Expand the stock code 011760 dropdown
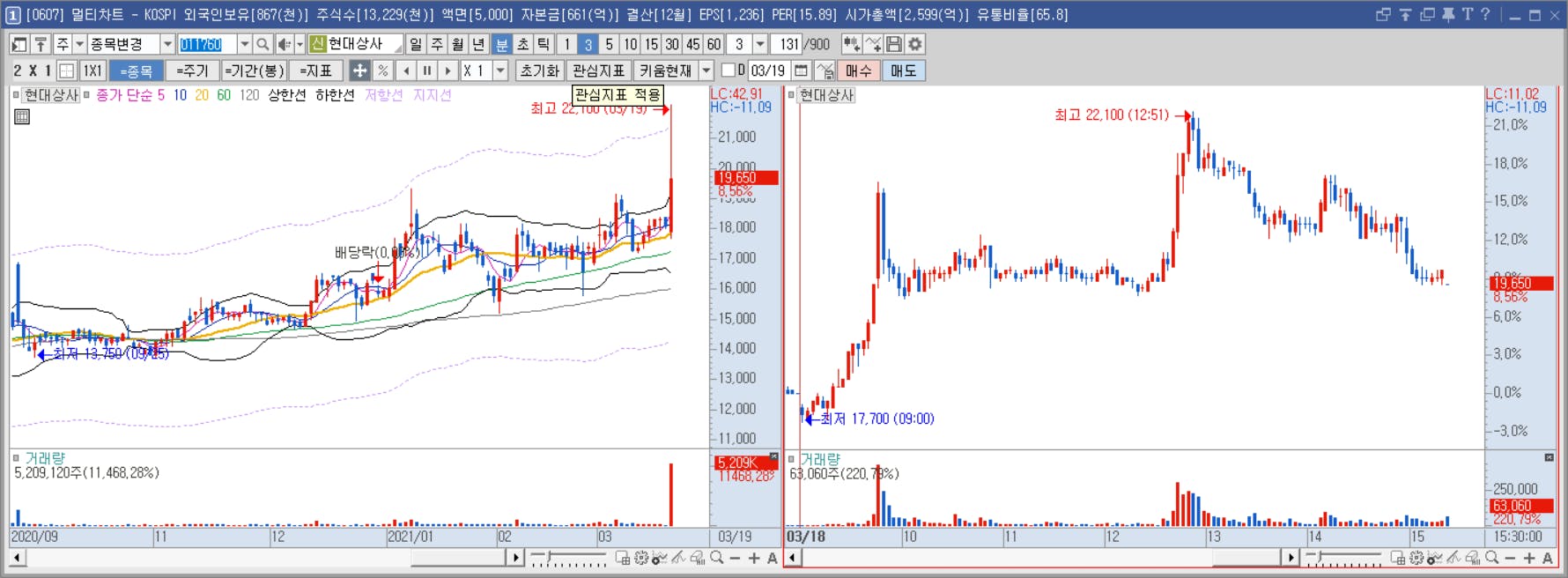 click(x=245, y=44)
